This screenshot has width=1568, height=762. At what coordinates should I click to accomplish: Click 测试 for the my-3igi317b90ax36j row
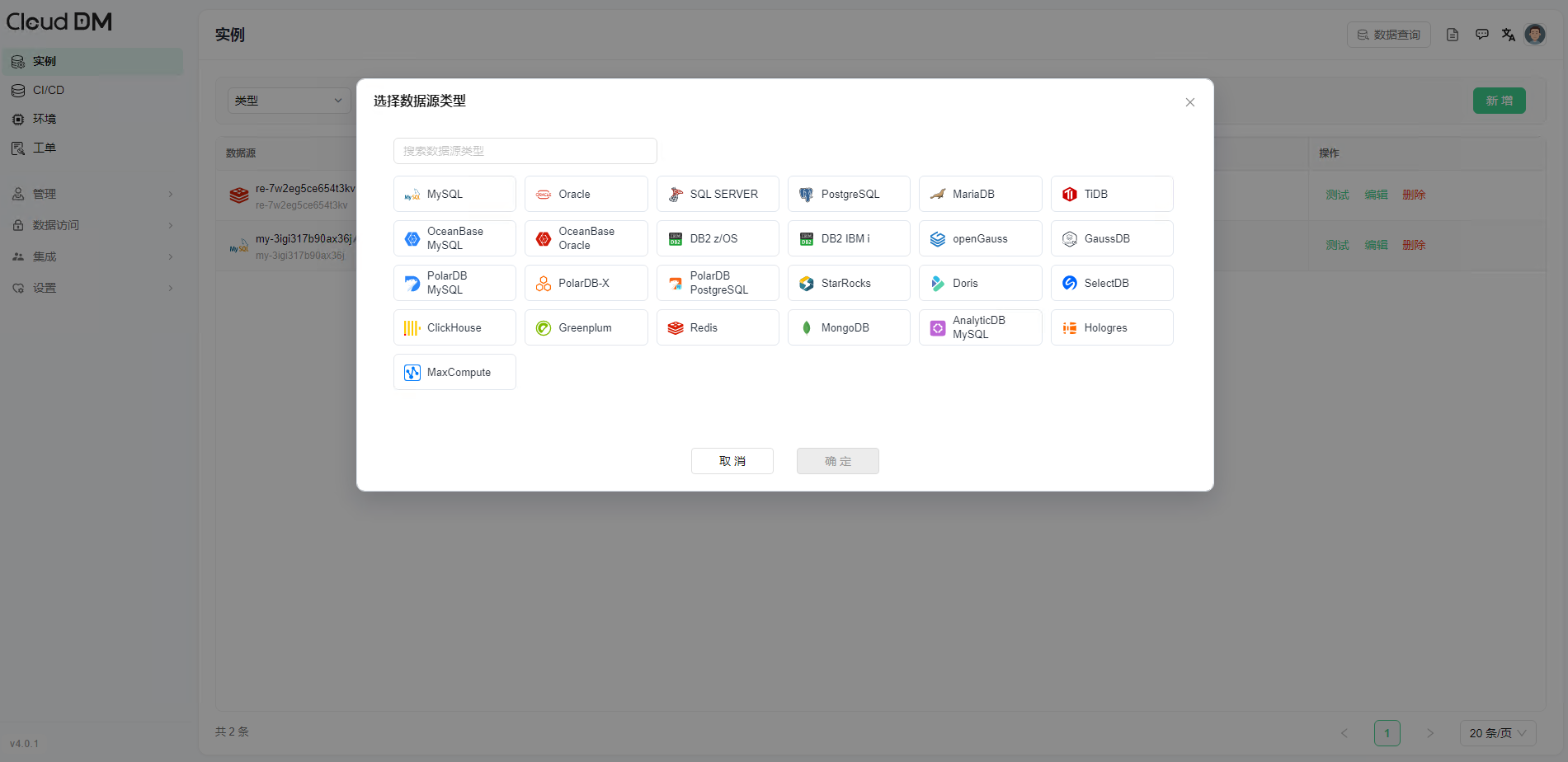(x=1338, y=245)
